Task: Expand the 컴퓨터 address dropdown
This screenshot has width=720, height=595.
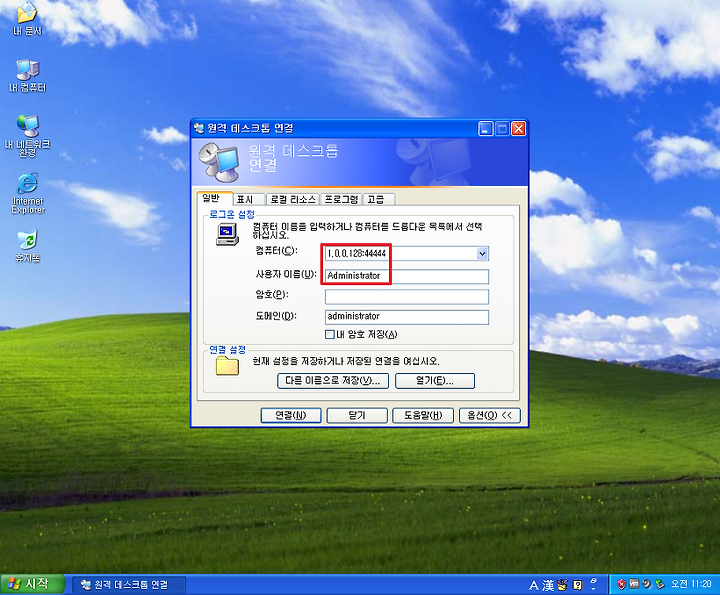Action: (482, 253)
